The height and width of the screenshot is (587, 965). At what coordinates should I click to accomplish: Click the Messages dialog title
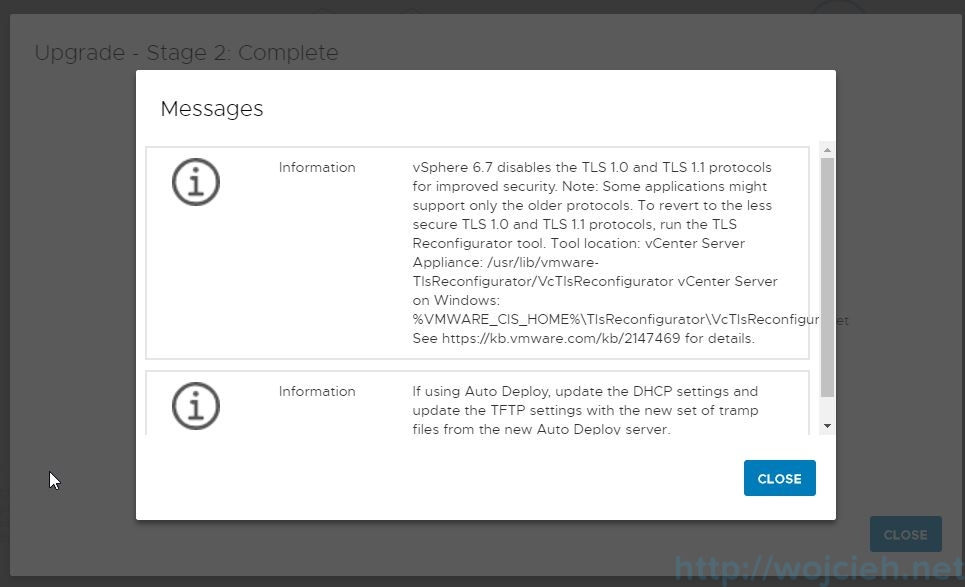[x=212, y=109]
